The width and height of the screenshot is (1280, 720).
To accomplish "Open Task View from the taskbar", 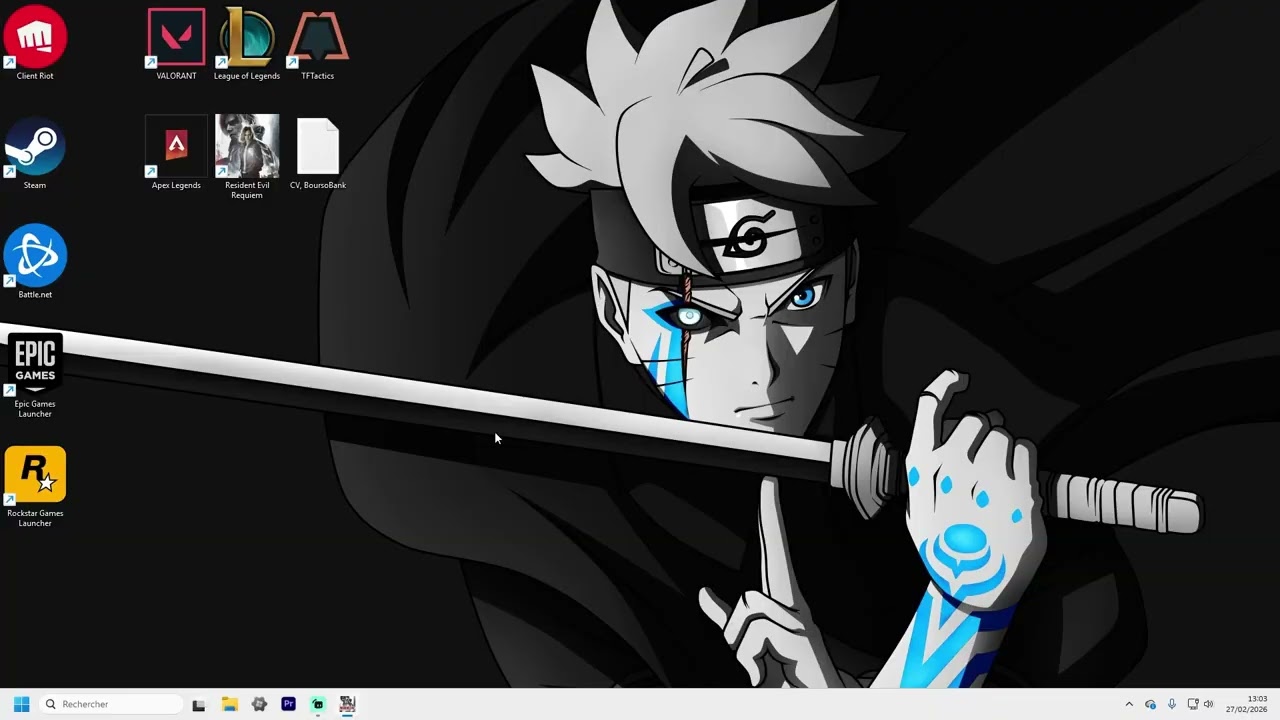I will [x=199, y=704].
